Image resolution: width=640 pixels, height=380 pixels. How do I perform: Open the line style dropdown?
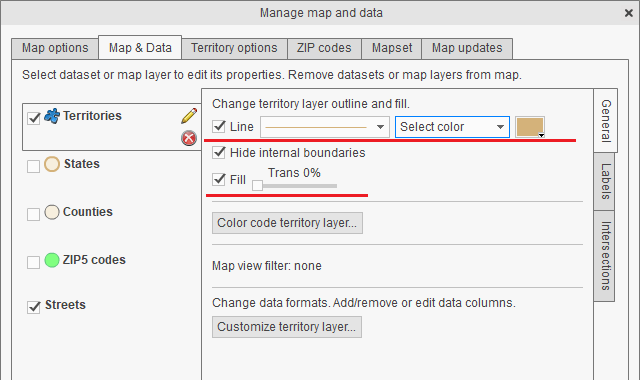325,127
